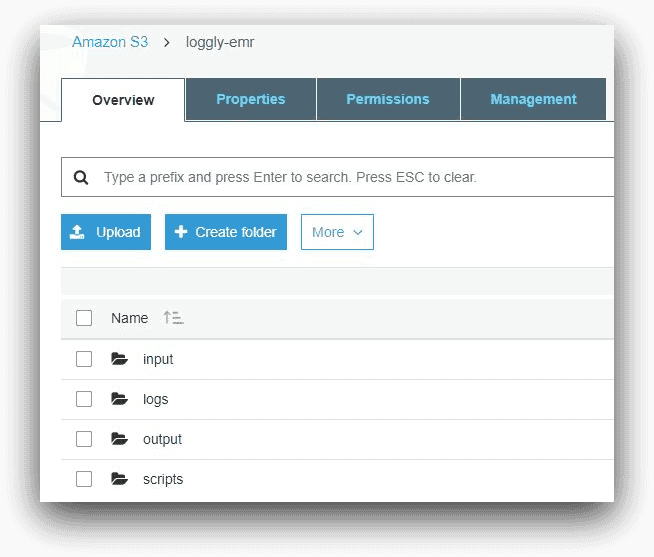Click the search magnifier icon
Screen dimensions: 654x557
point(81,177)
